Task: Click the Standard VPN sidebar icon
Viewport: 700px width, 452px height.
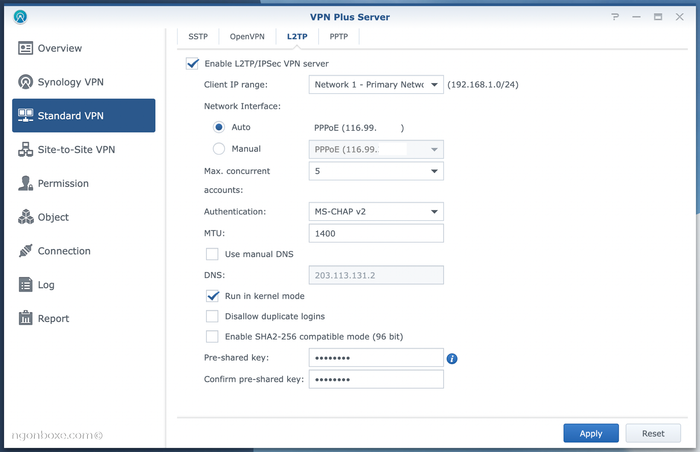Action: tap(25, 115)
